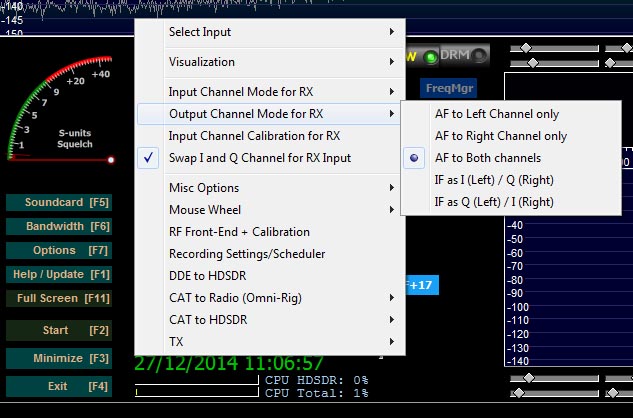This screenshot has width=633, height=418.
Task: Select AF to Both channels
Action: [x=511, y=158]
